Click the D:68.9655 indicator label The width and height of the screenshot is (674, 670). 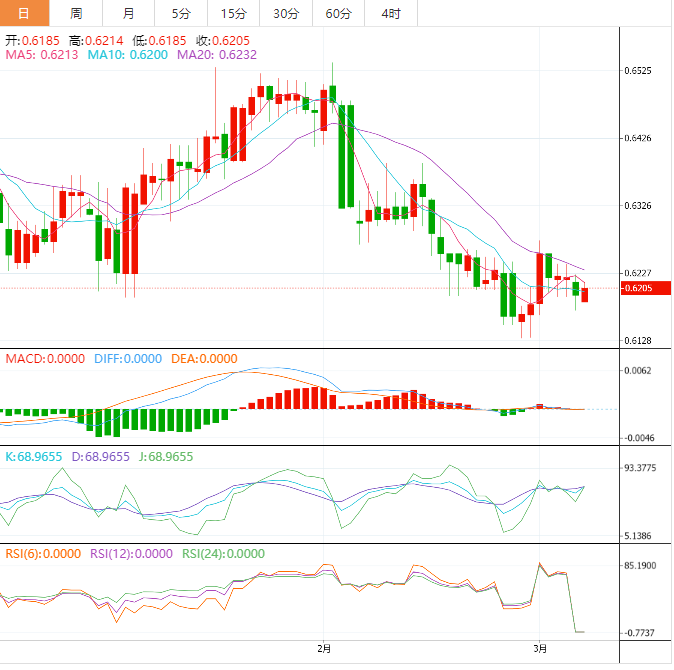tap(101, 457)
